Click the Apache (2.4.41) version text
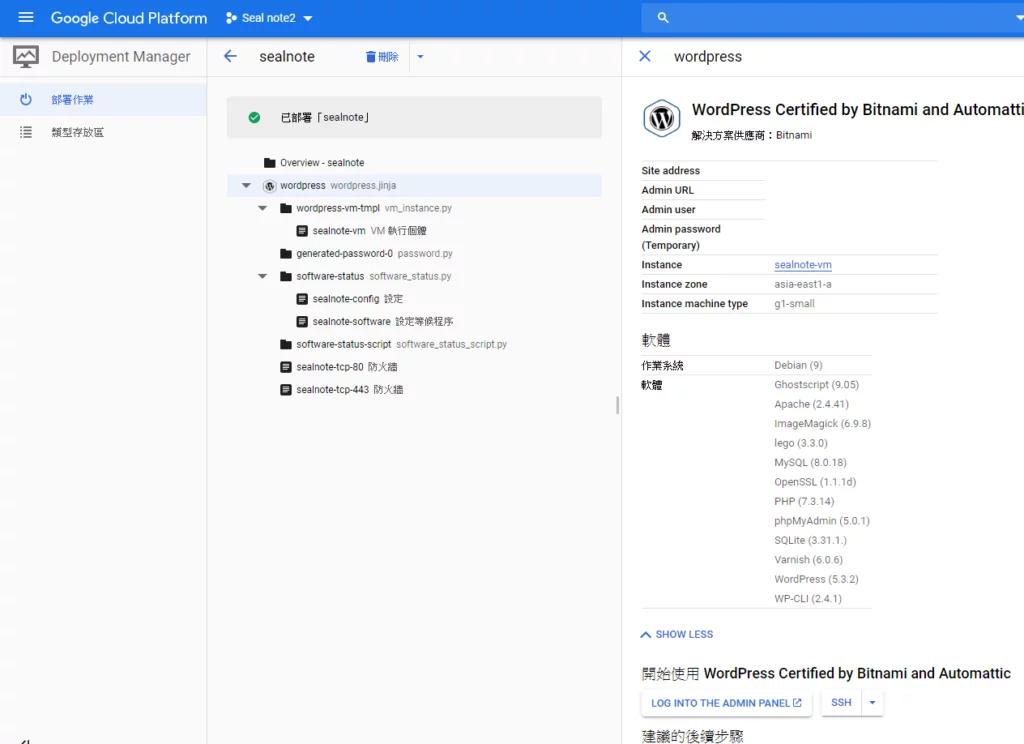Image resolution: width=1024 pixels, height=744 pixels. pos(811,404)
